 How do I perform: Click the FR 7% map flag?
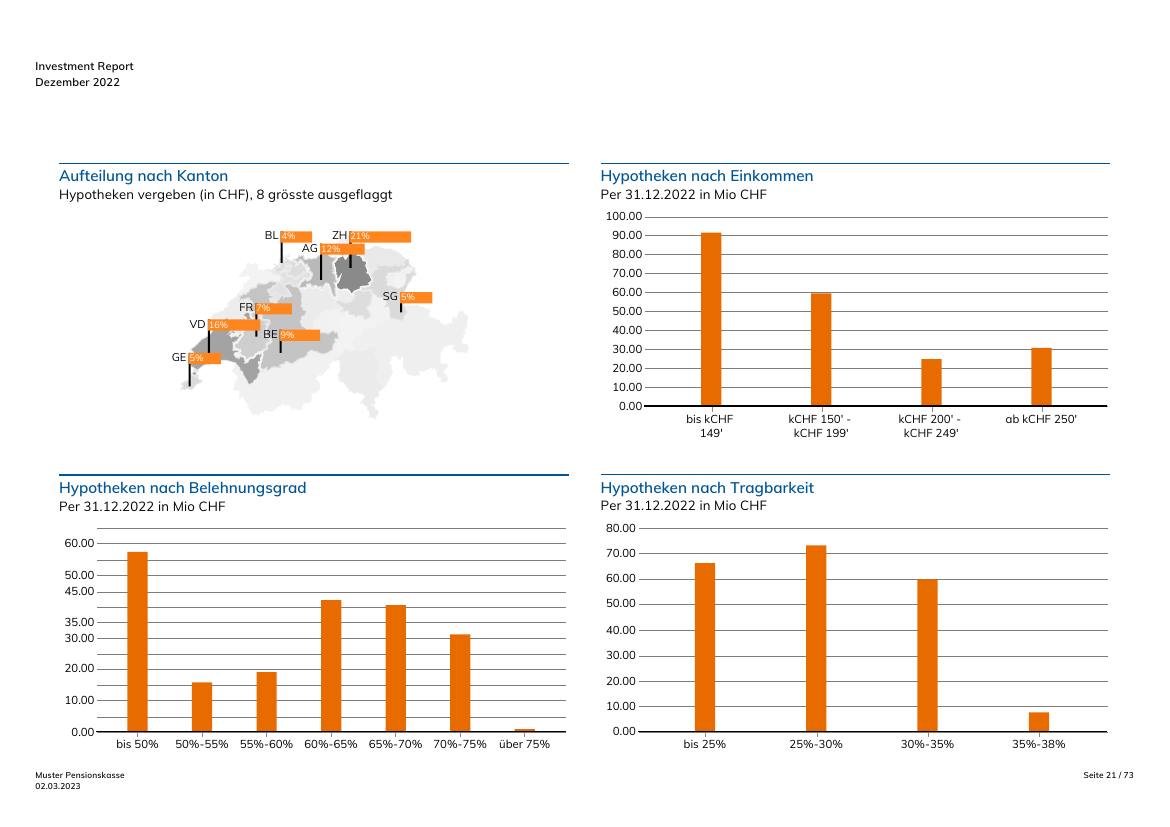273,308
